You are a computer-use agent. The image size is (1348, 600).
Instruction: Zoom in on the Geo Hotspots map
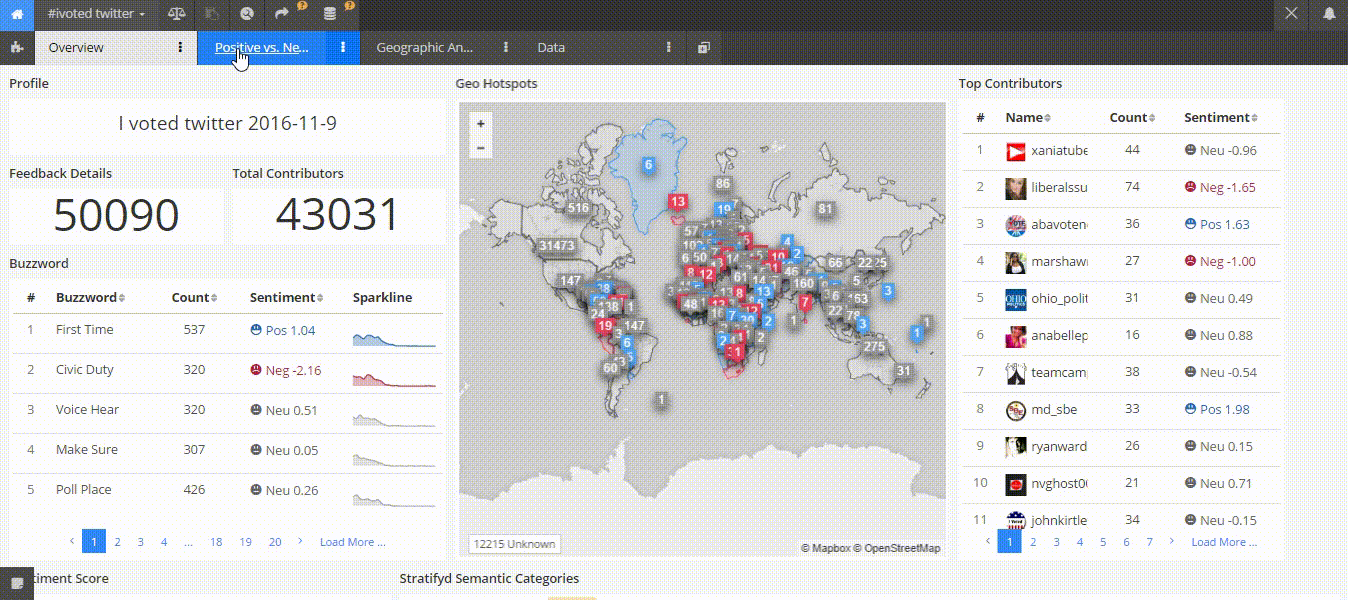coord(481,124)
